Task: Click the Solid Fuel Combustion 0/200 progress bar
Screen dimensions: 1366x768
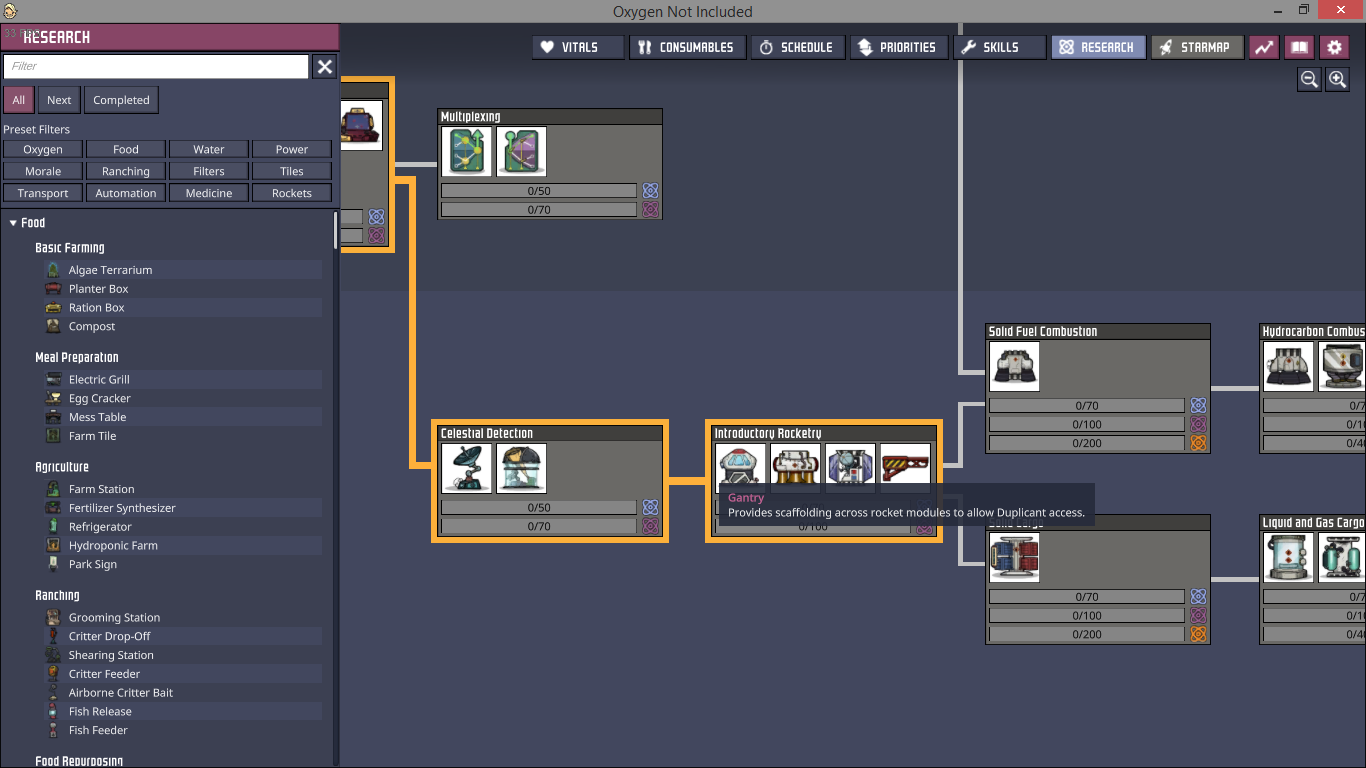Action: click(1087, 444)
